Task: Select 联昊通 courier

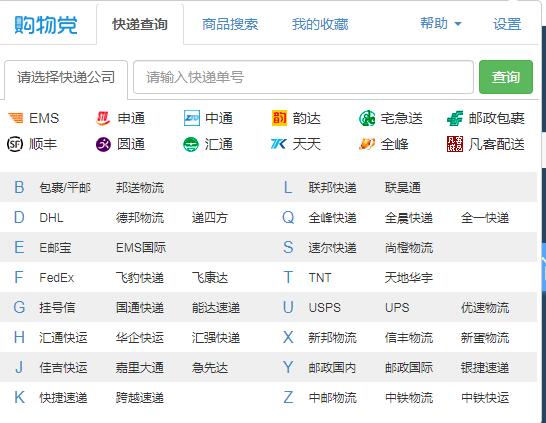Action: 403,188
